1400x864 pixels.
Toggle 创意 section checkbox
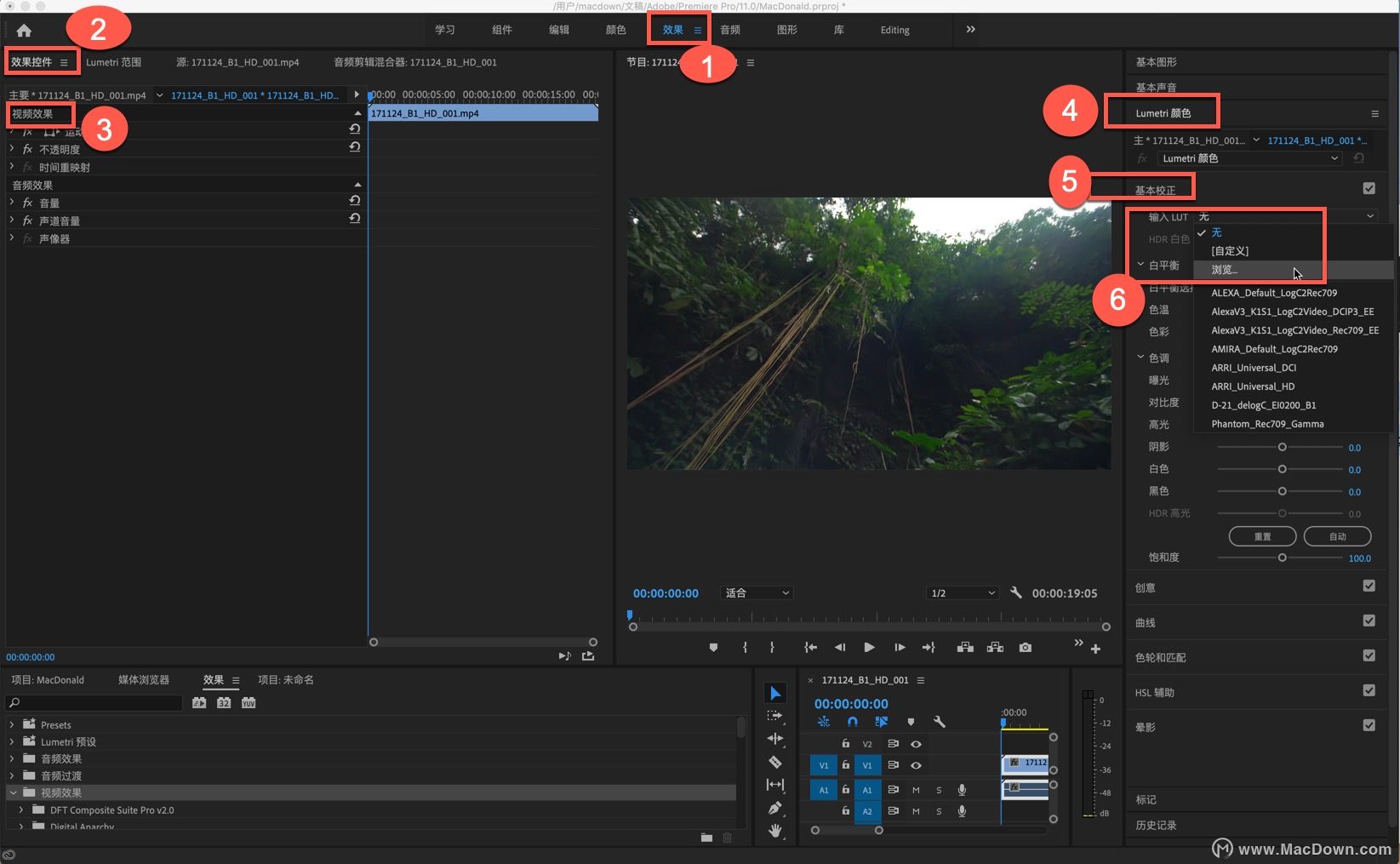[1369, 586]
